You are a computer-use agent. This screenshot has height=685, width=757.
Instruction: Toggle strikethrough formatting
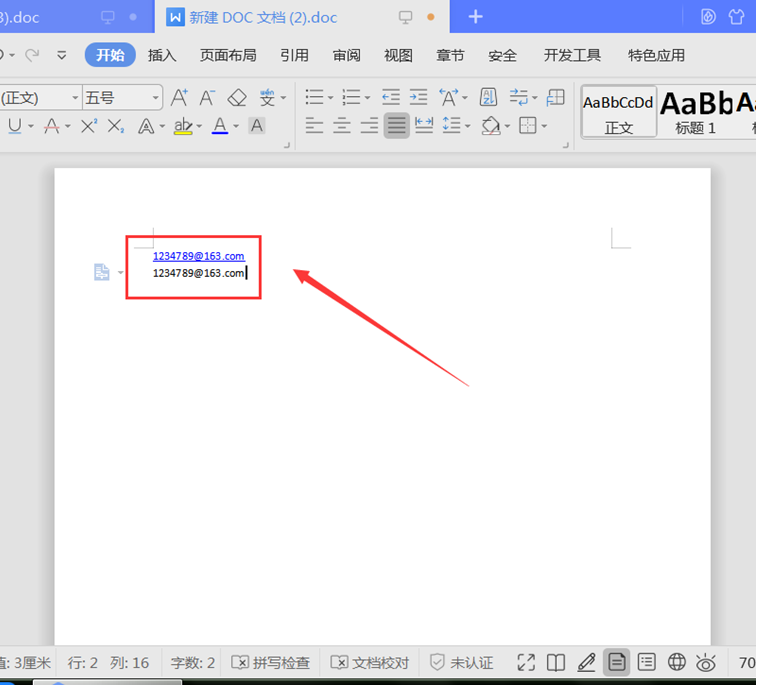[52, 126]
